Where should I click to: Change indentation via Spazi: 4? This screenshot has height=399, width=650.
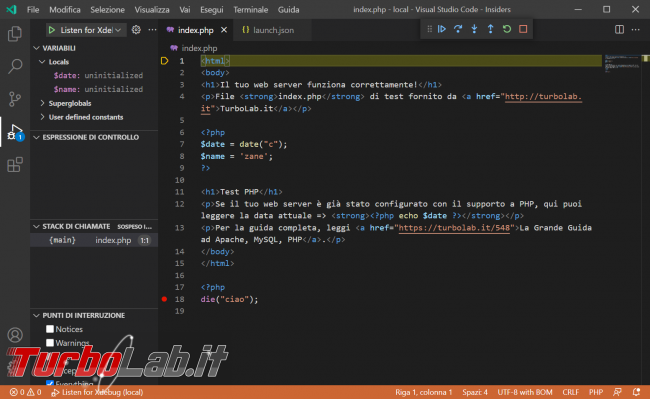pos(475,392)
